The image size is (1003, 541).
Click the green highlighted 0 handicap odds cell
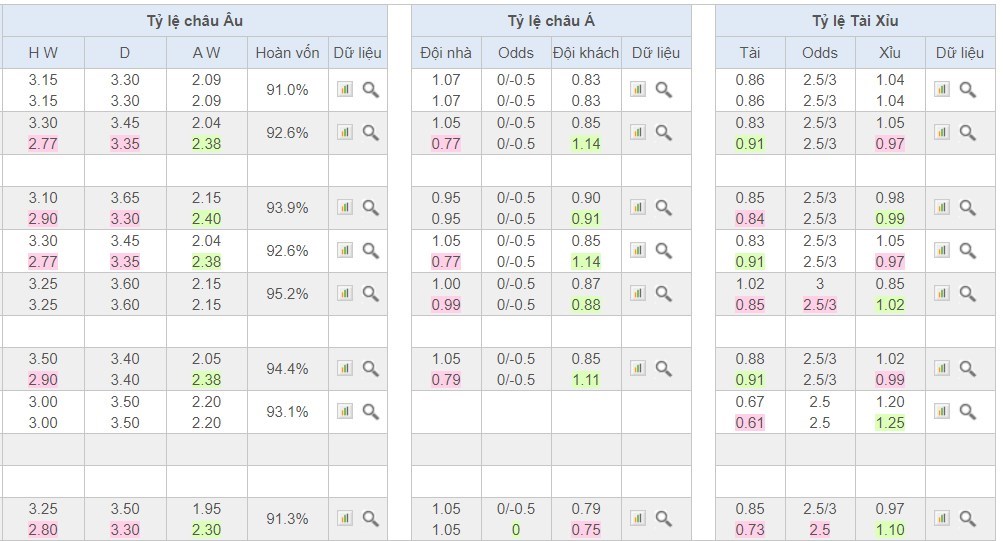pyautogui.click(x=516, y=530)
